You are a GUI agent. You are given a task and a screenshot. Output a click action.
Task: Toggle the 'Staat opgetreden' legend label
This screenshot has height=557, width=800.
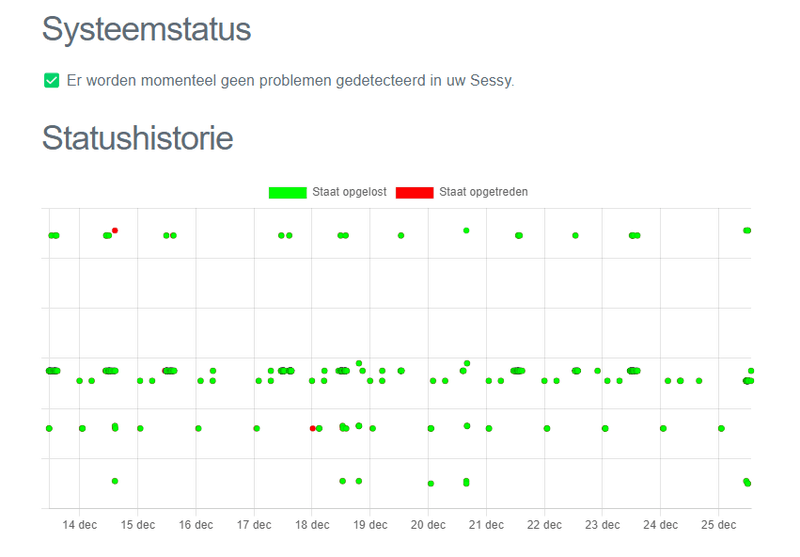(x=484, y=192)
